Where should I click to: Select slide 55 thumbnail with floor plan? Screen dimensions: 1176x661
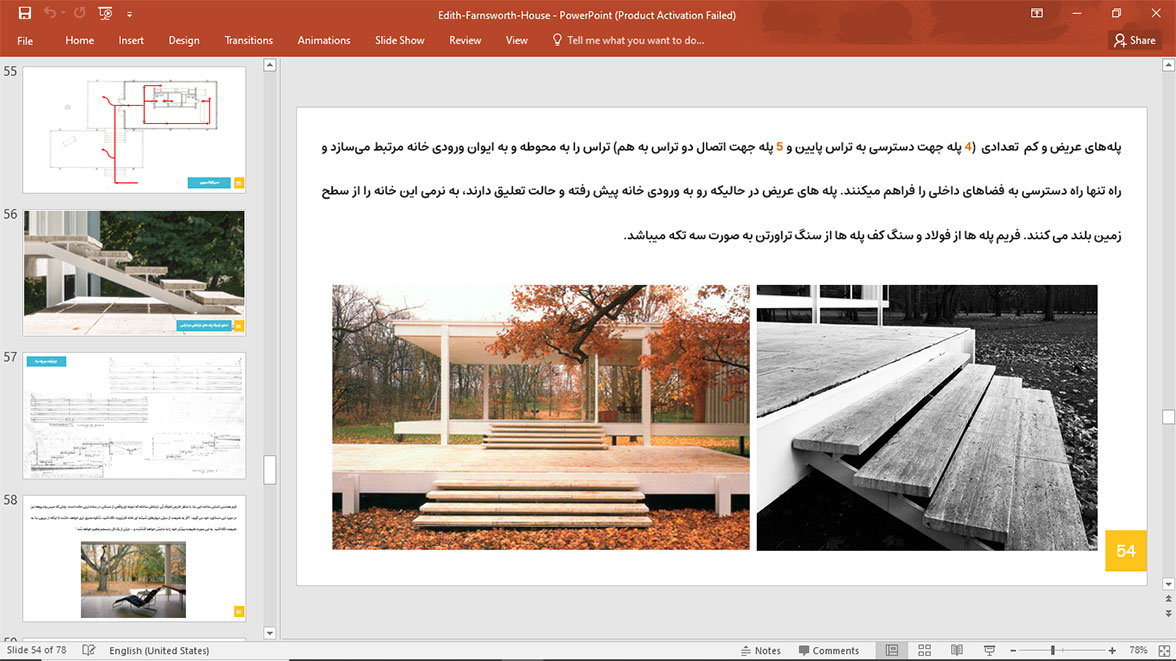point(134,130)
